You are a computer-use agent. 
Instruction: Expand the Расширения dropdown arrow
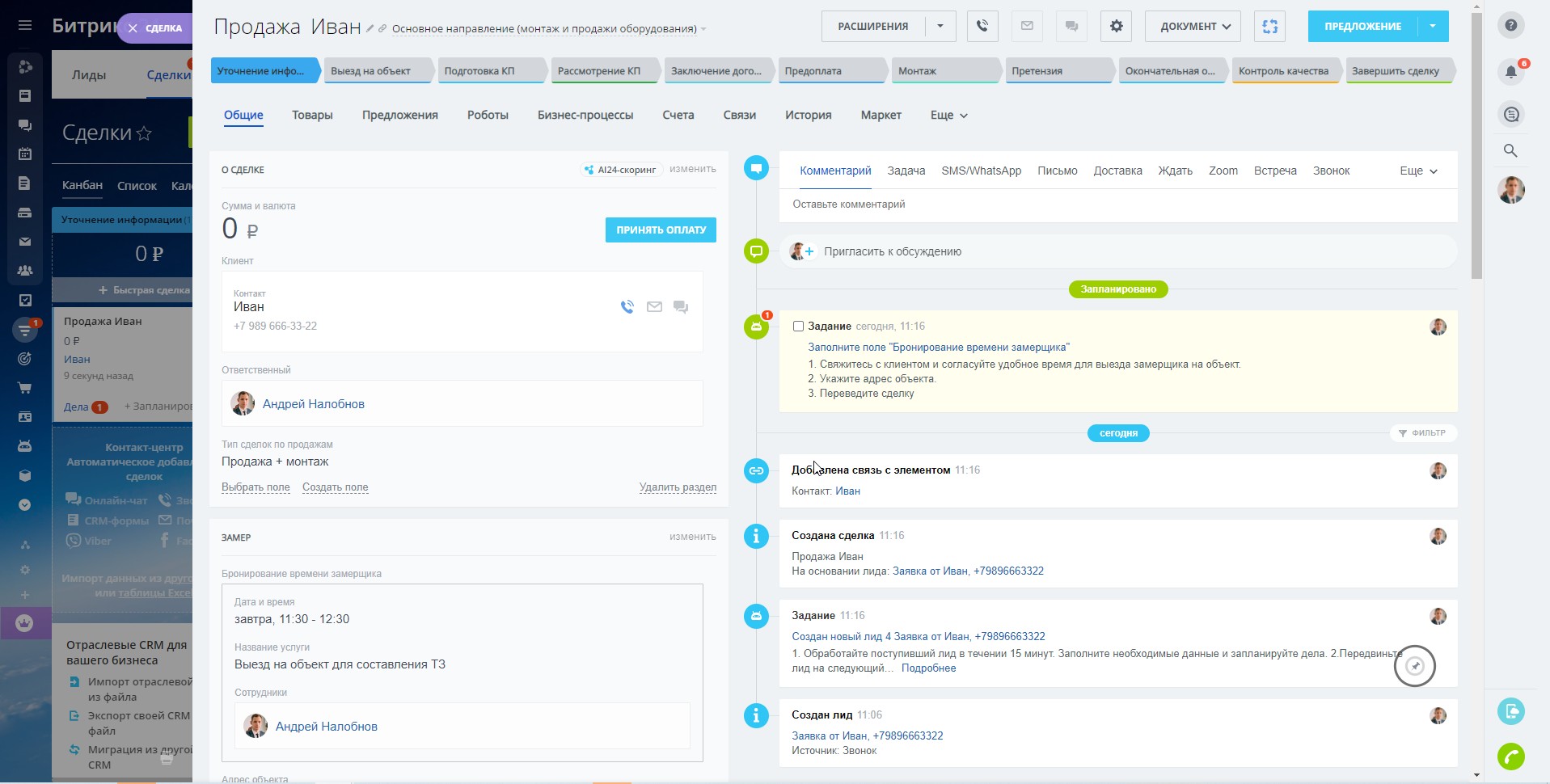tap(940, 26)
